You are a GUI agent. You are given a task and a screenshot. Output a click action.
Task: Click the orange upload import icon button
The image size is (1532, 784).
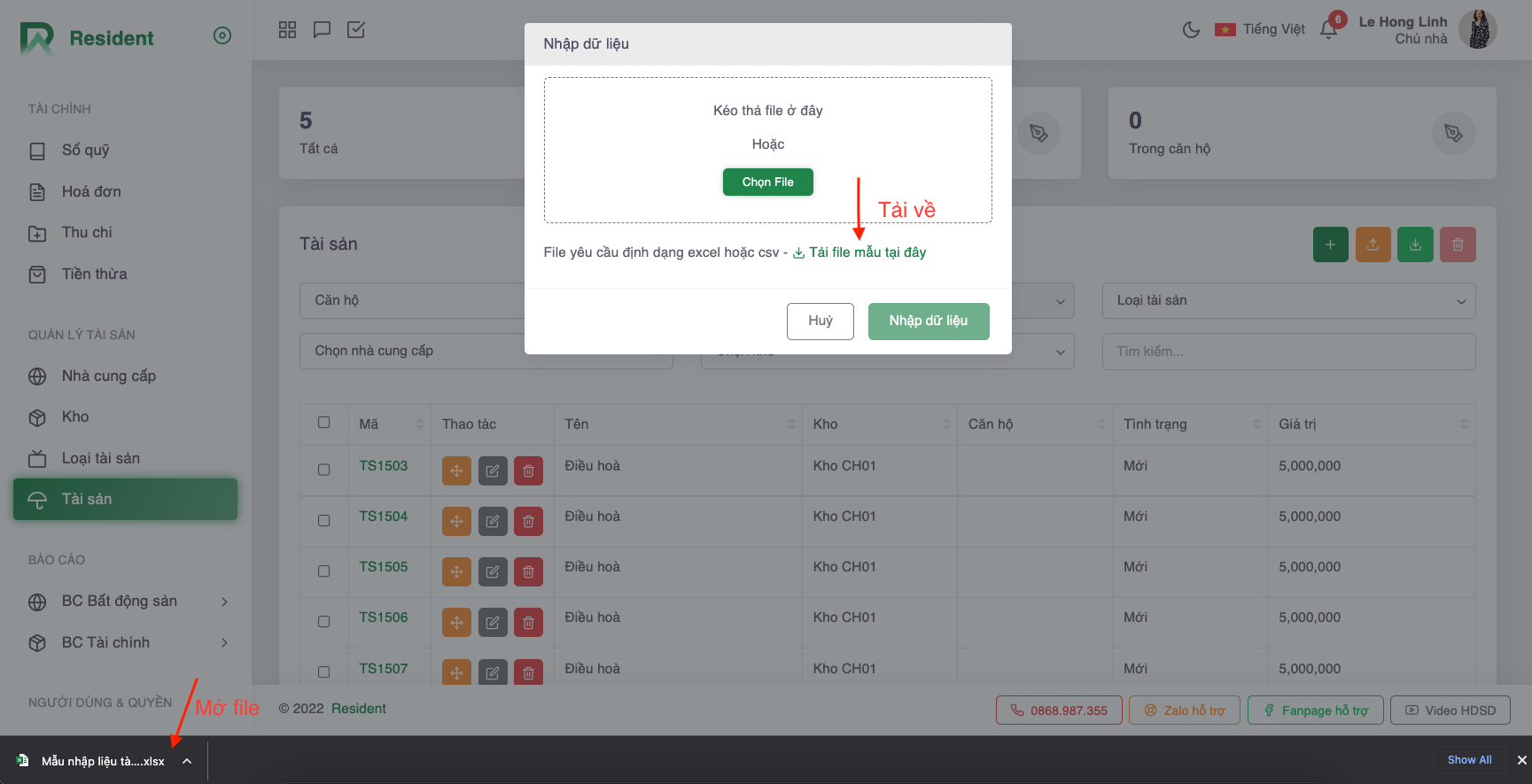1373,245
